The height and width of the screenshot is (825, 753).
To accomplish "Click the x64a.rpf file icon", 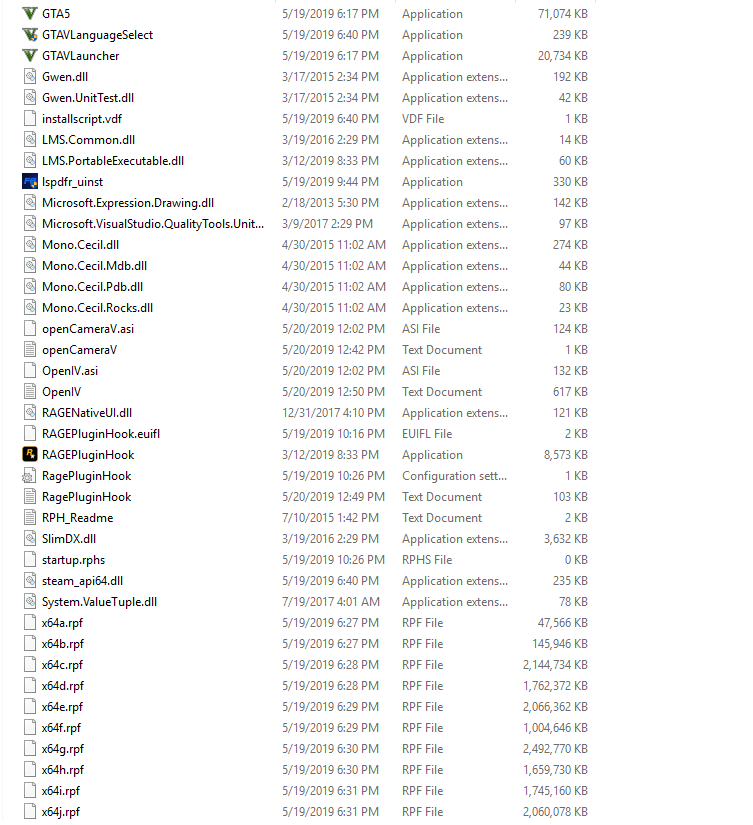I will [30, 623].
